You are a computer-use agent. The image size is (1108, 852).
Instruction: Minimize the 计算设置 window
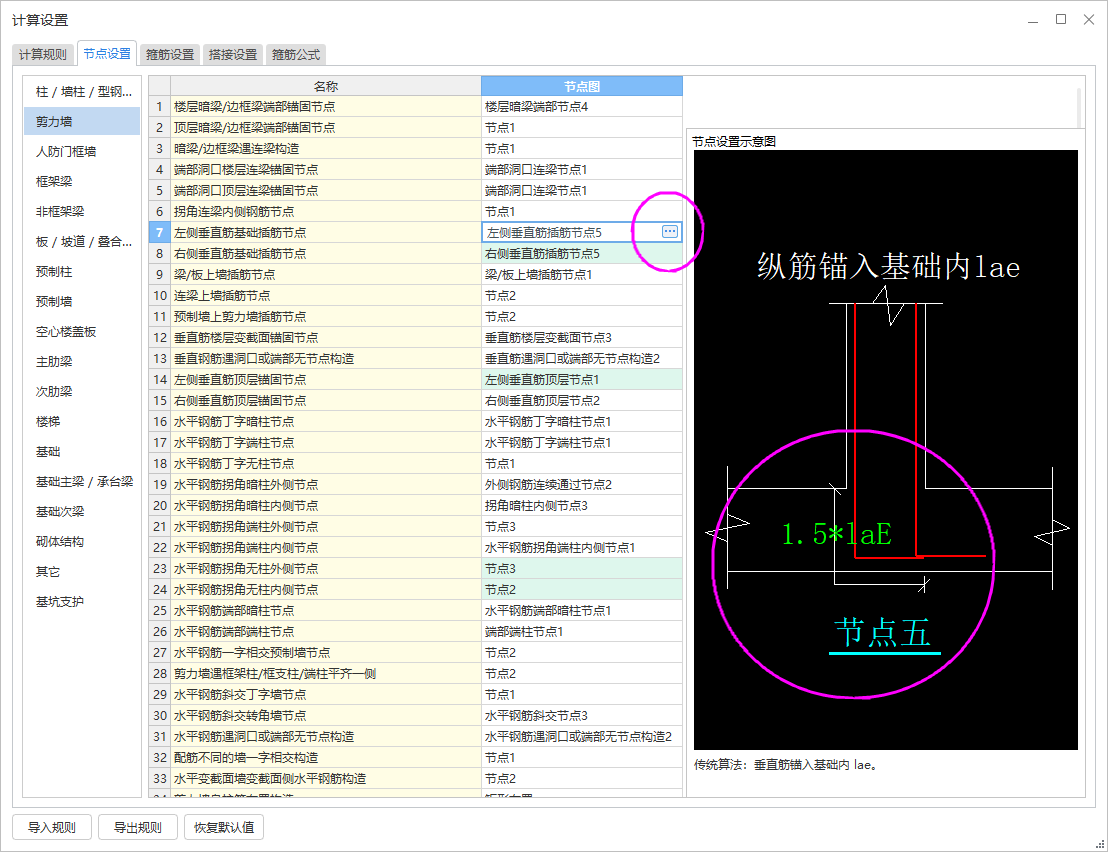pyautogui.click(x=1032, y=20)
